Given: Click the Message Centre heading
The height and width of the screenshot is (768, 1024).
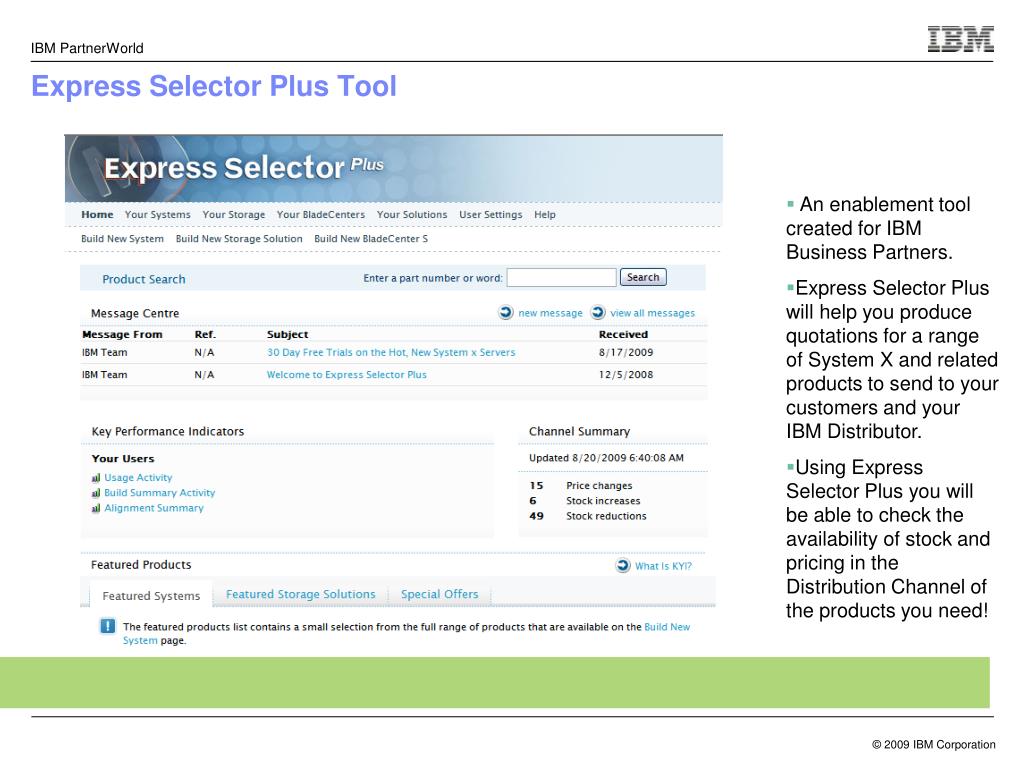Looking at the screenshot, I should pyautogui.click(x=135, y=313).
